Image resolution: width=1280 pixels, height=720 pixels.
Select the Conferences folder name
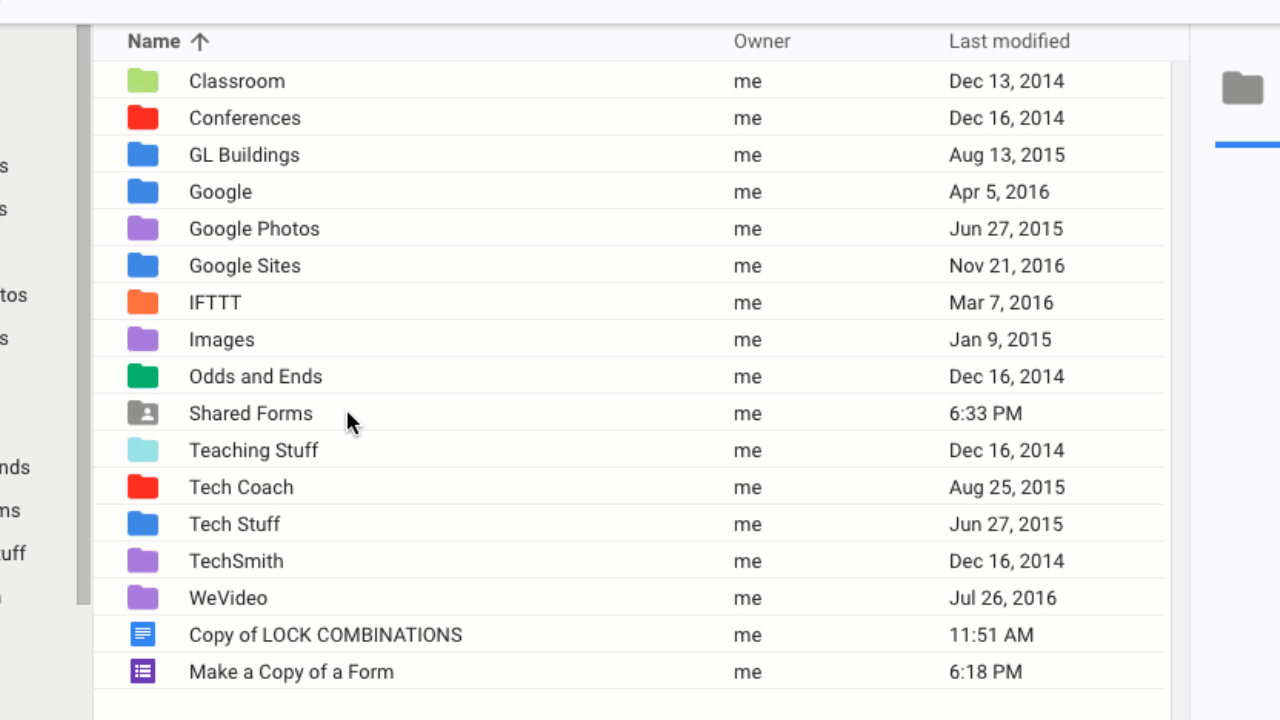pyautogui.click(x=245, y=118)
